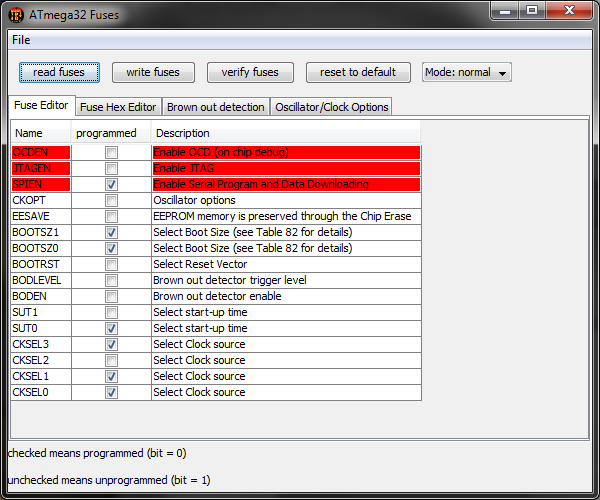The width and height of the screenshot is (600, 500).
Task: Uncheck the CKSEL0 programmed checkbox
Action: coord(111,392)
